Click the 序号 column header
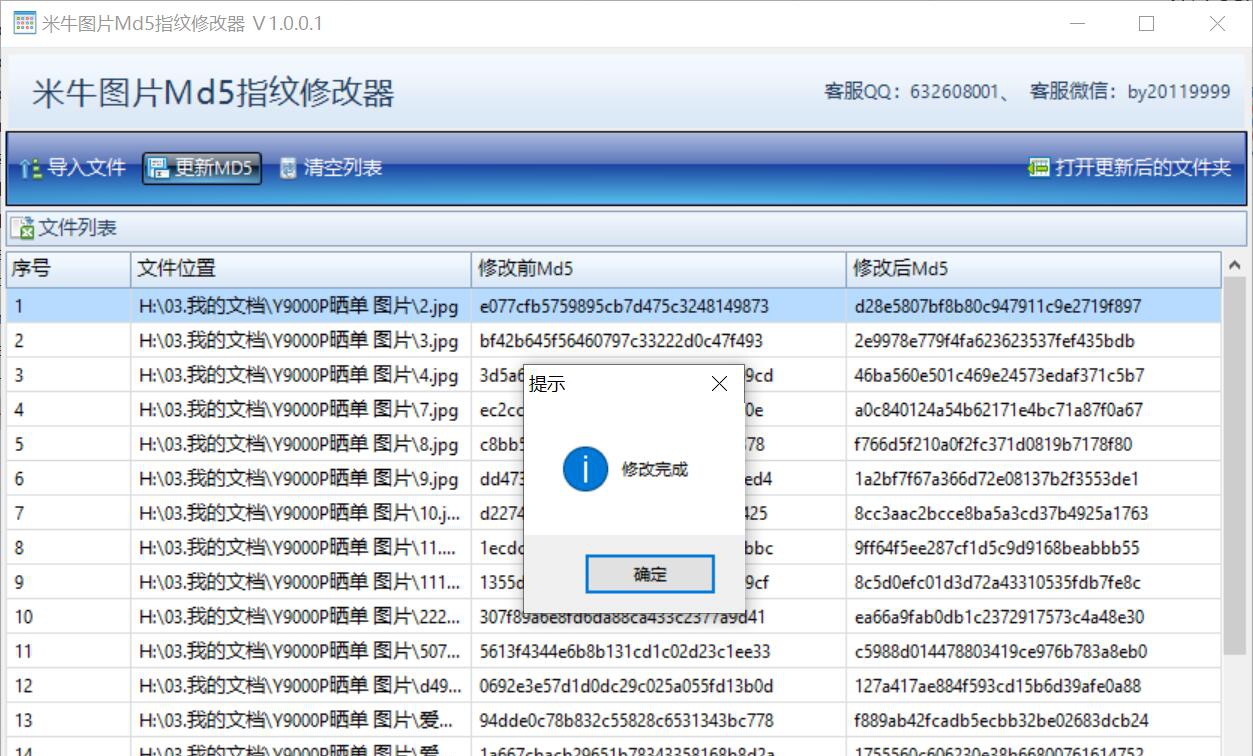 click(x=65, y=270)
